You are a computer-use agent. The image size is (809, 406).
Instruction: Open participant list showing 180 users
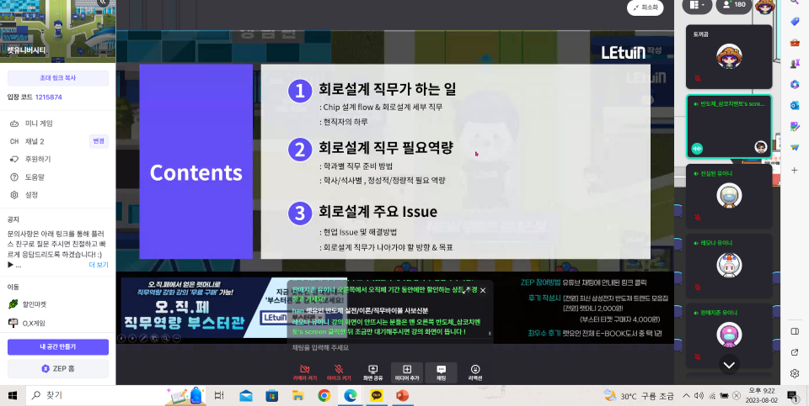(735, 5)
